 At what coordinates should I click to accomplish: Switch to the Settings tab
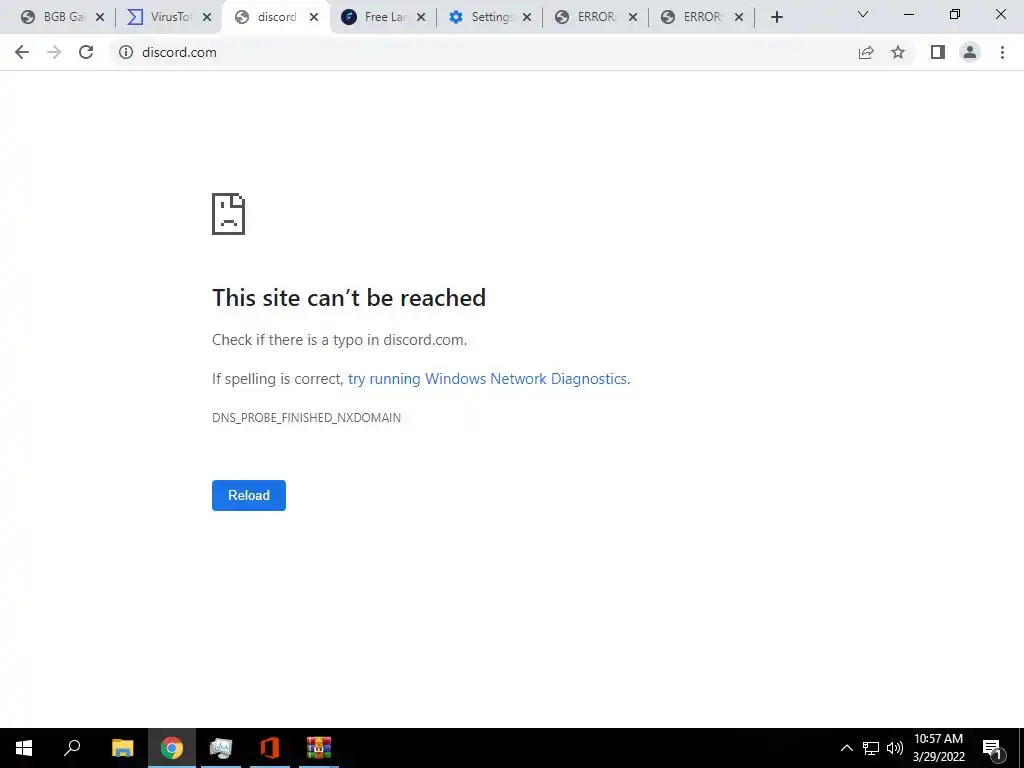[490, 17]
